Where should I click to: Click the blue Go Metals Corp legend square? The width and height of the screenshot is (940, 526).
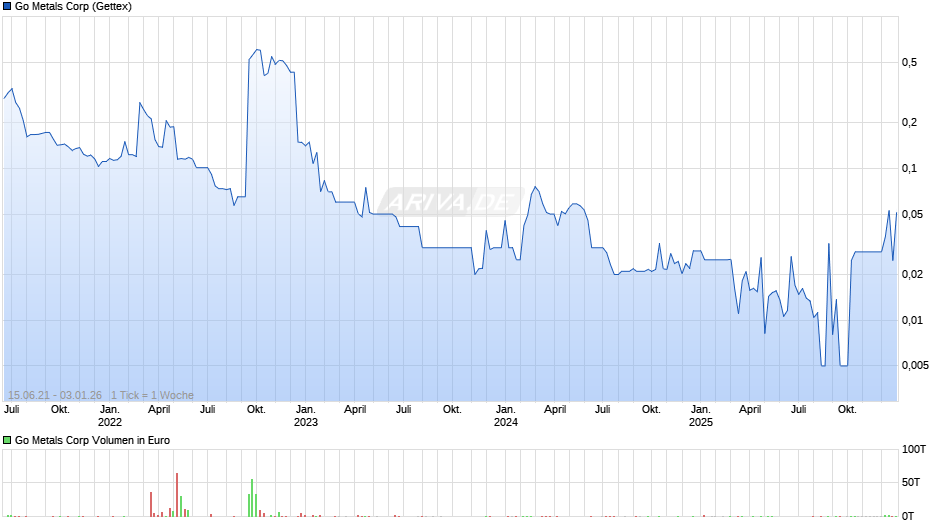[7, 7]
